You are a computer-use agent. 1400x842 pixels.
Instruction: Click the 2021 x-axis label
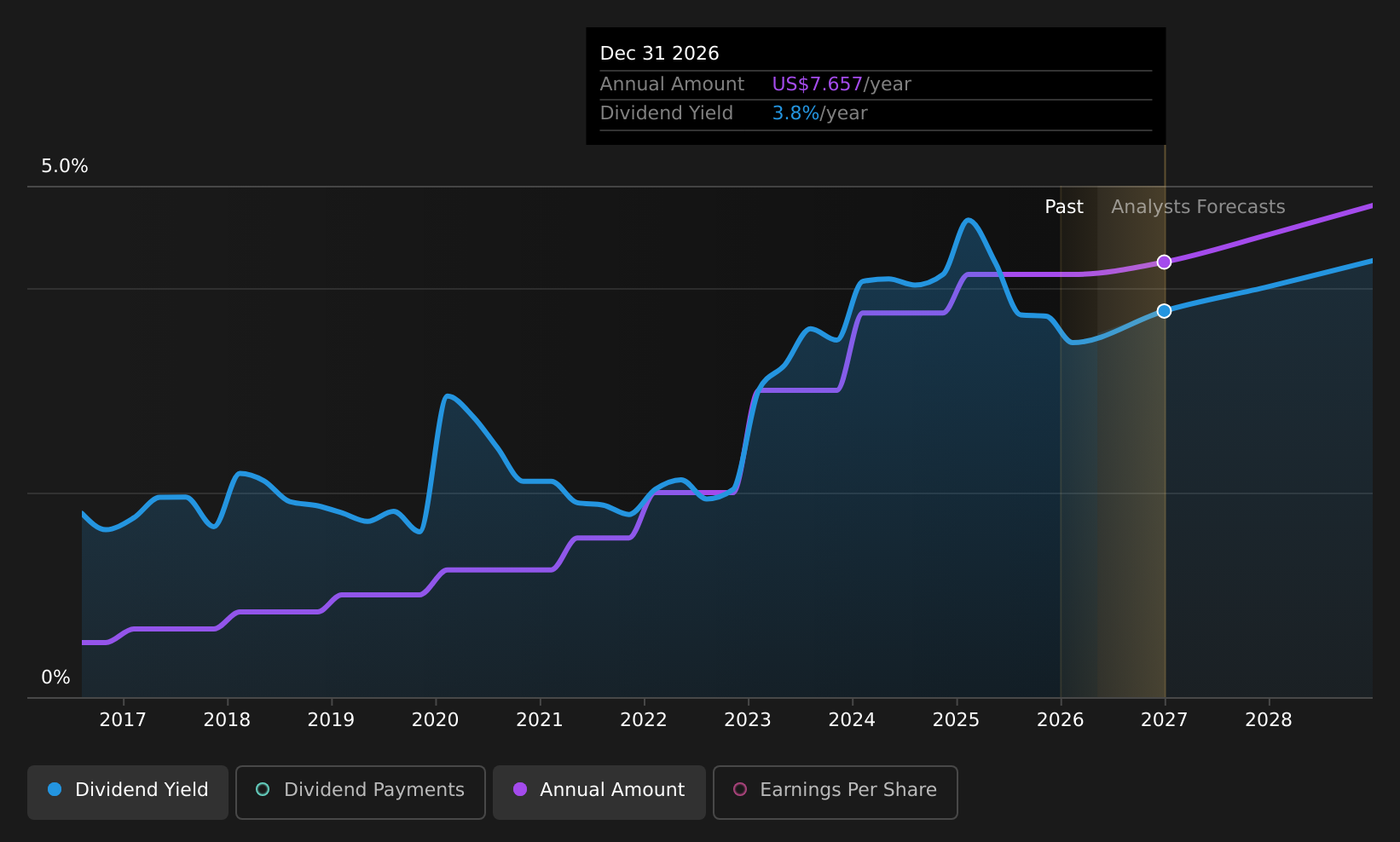pos(540,720)
